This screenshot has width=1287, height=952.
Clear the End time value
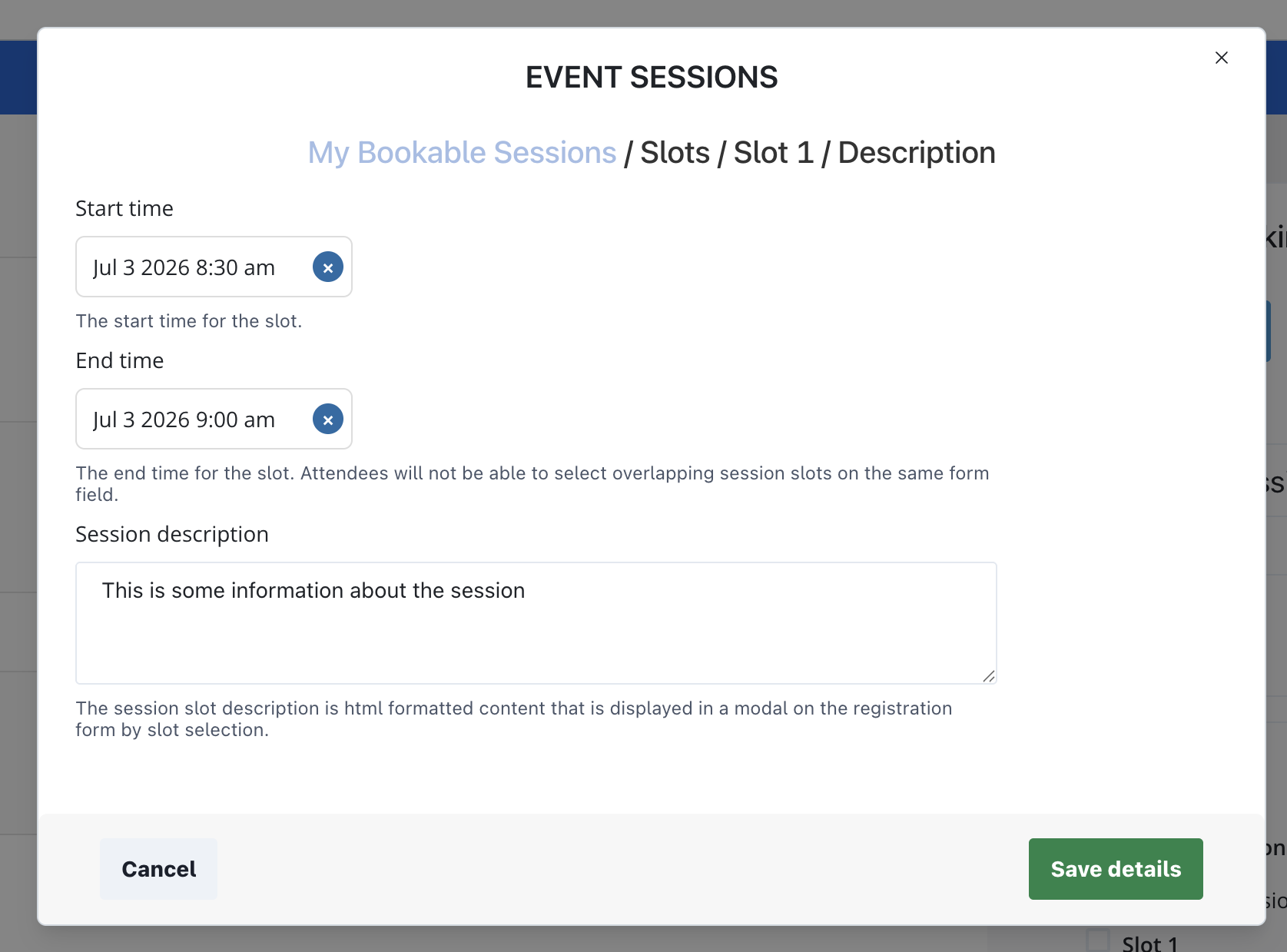pos(328,420)
